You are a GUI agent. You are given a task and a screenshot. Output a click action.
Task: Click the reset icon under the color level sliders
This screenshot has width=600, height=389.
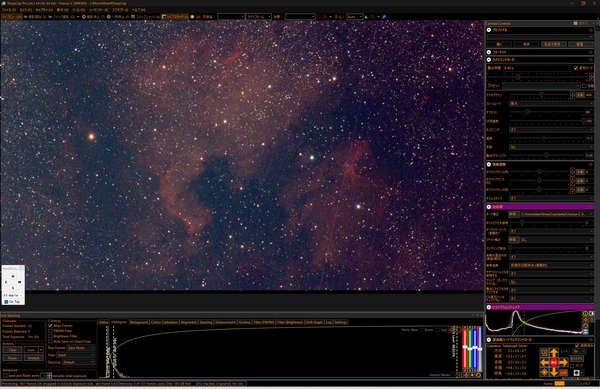point(478,375)
